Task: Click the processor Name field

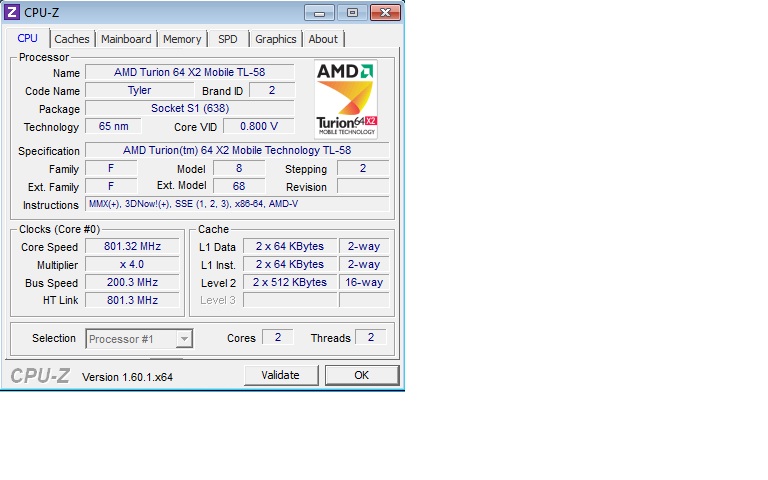Action: (189, 72)
